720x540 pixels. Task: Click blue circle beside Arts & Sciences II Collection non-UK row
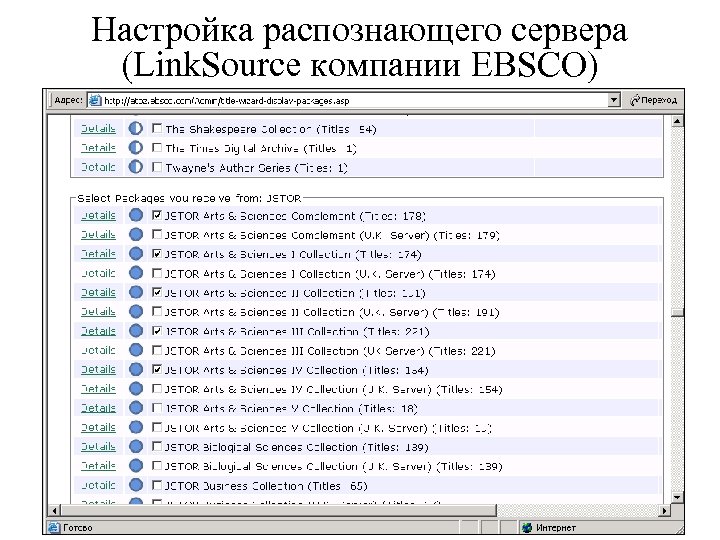pos(135,292)
